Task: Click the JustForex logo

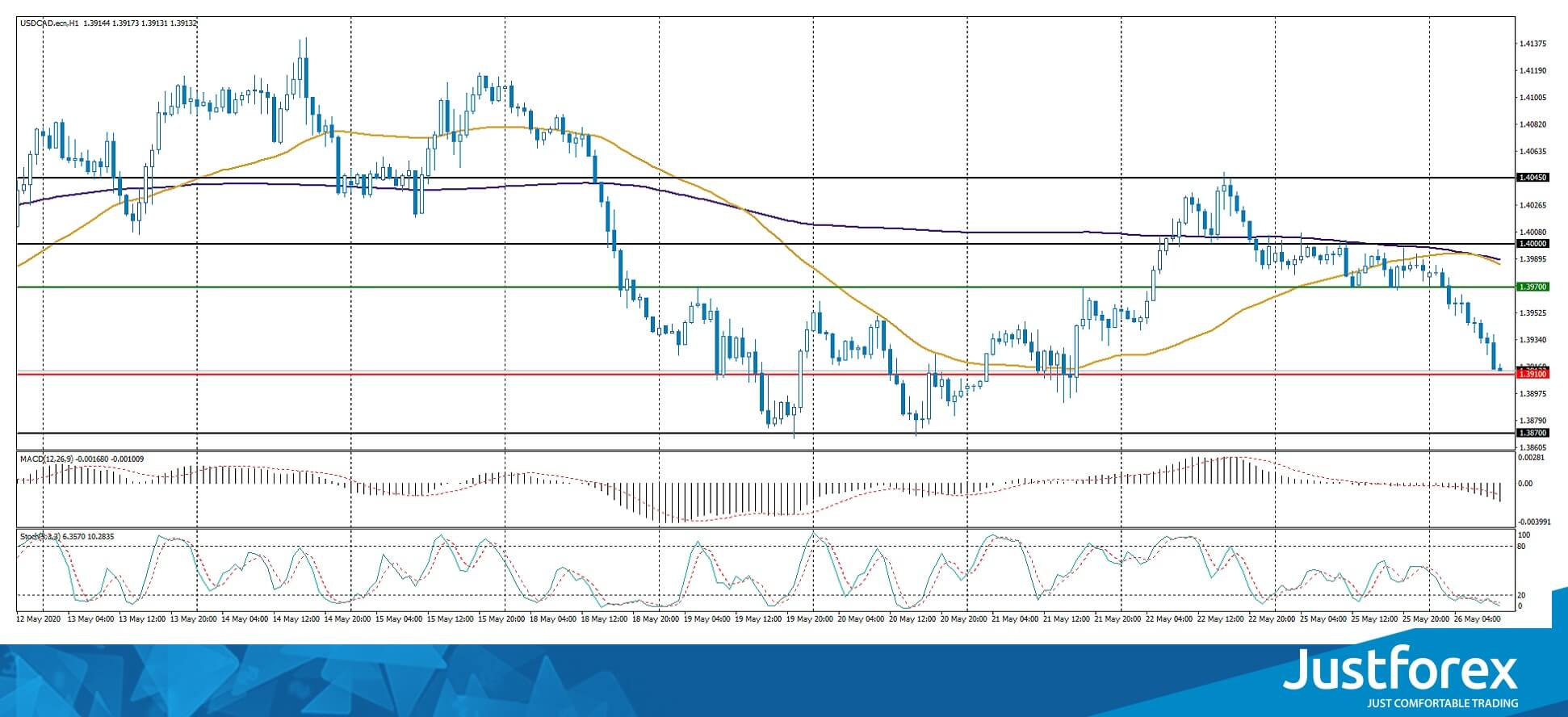Action: (1401, 669)
